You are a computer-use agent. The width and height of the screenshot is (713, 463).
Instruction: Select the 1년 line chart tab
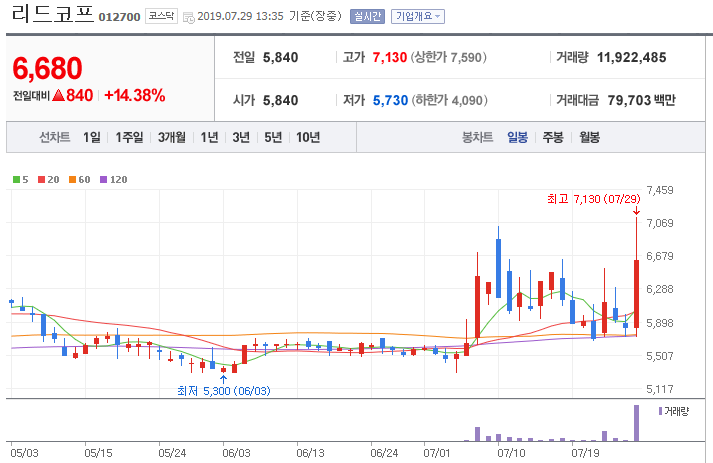tap(209, 137)
